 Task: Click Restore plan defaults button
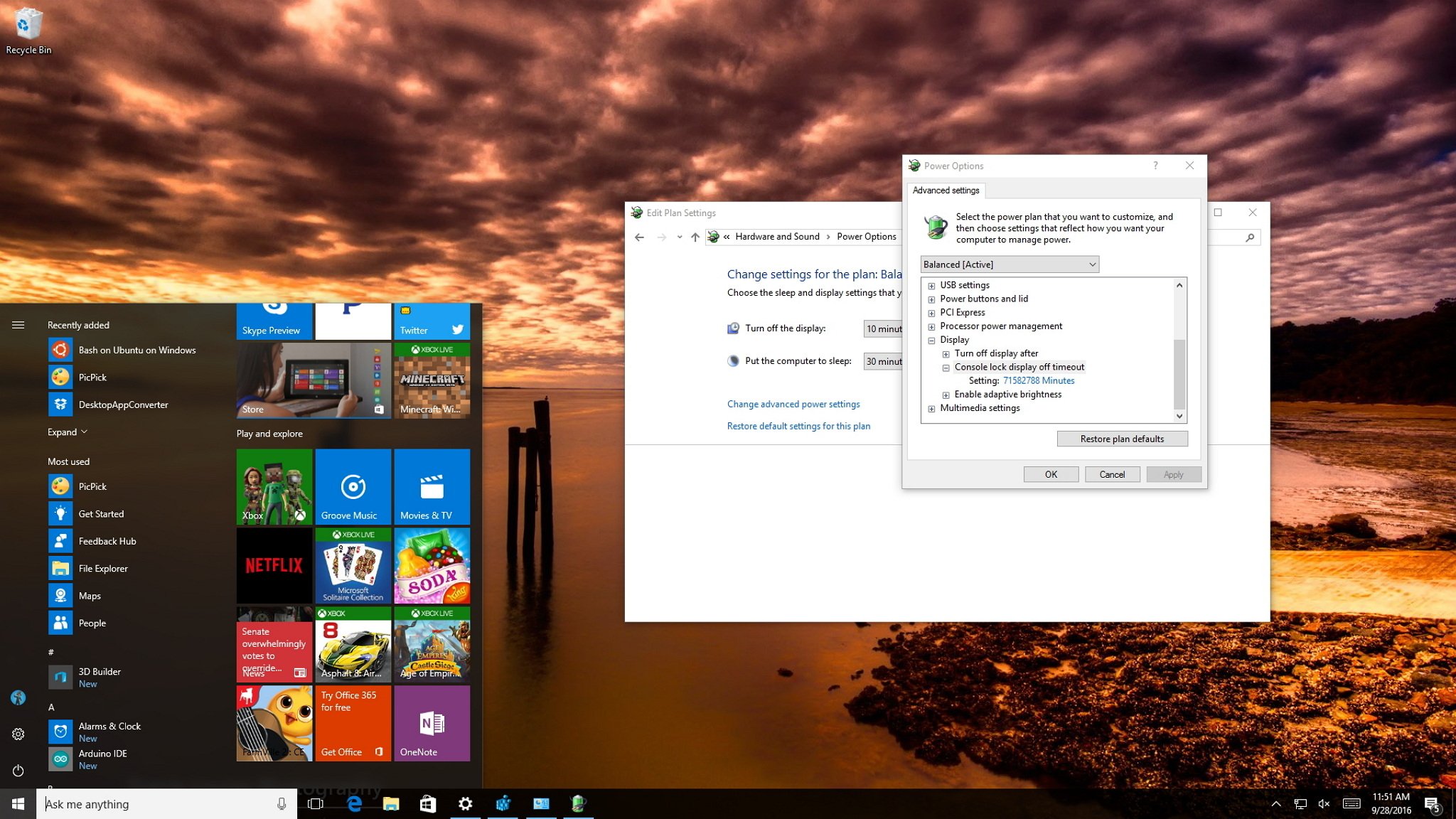coord(1122,438)
